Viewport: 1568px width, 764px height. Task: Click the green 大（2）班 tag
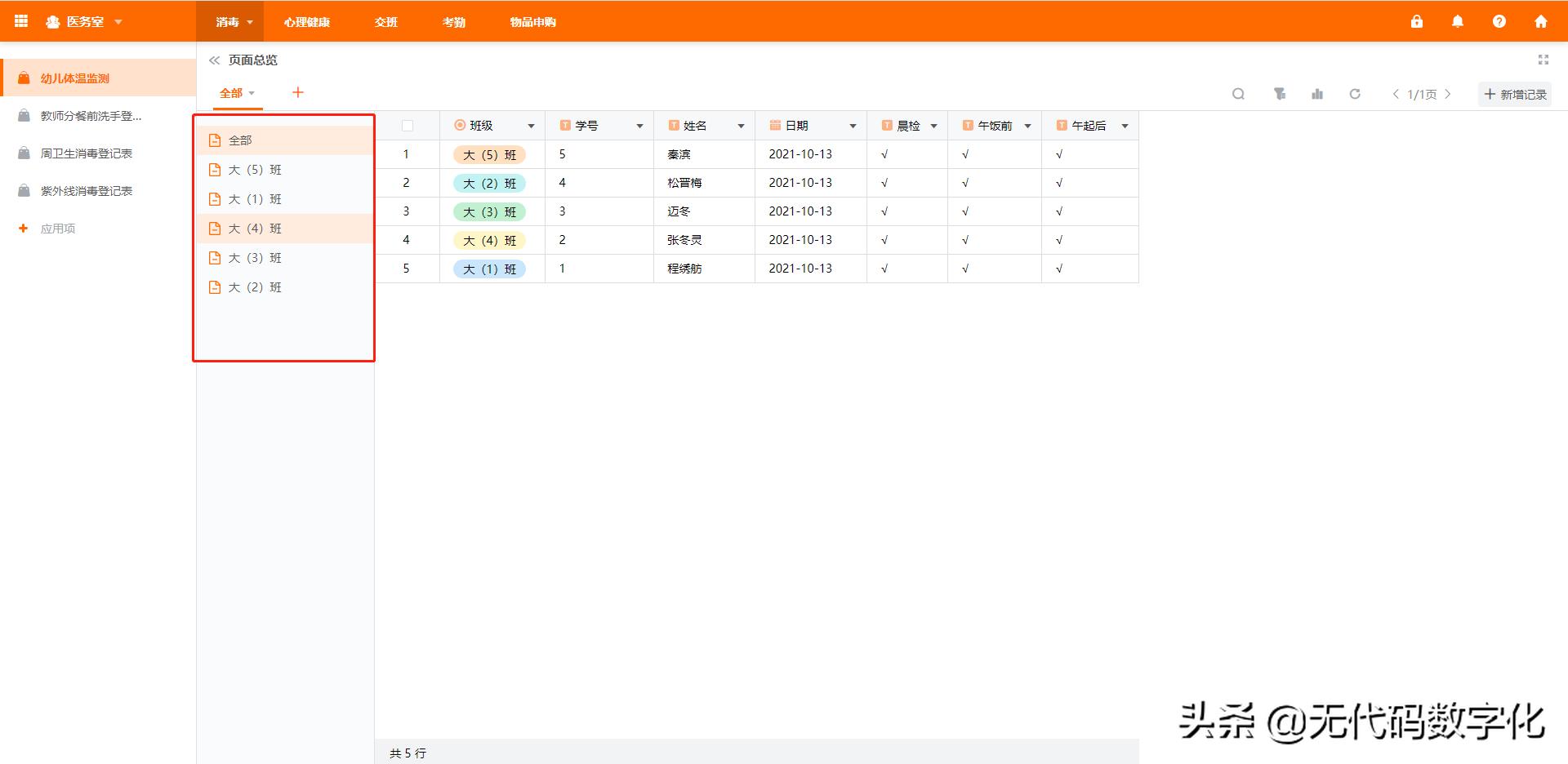(x=488, y=183)
